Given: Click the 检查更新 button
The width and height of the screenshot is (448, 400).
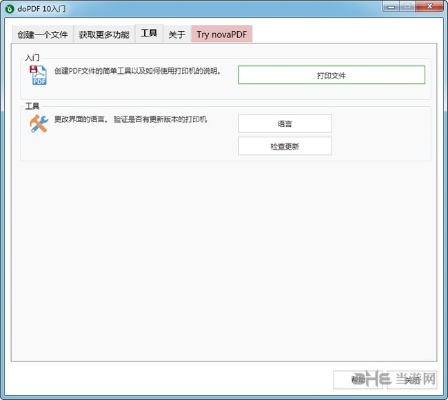Looking at the screenshot, I should click(x=285, y=146).
